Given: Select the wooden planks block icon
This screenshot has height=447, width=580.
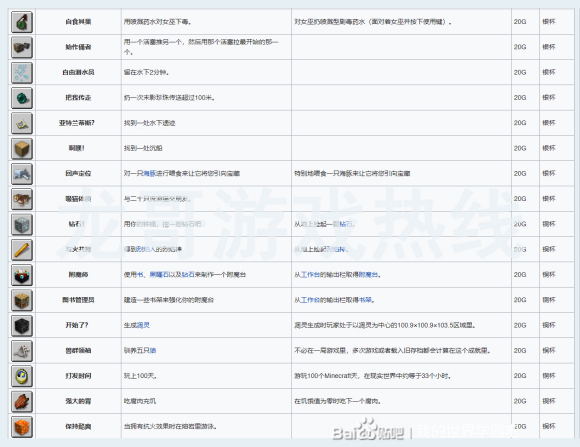Looking at the screenshot, I should (x=22, y=148).
